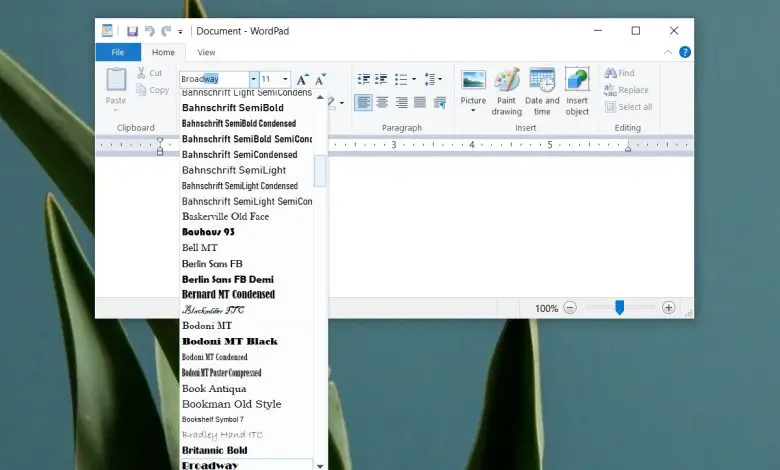
Task: Click the Grow font icon
Action: tap(302, 80)
